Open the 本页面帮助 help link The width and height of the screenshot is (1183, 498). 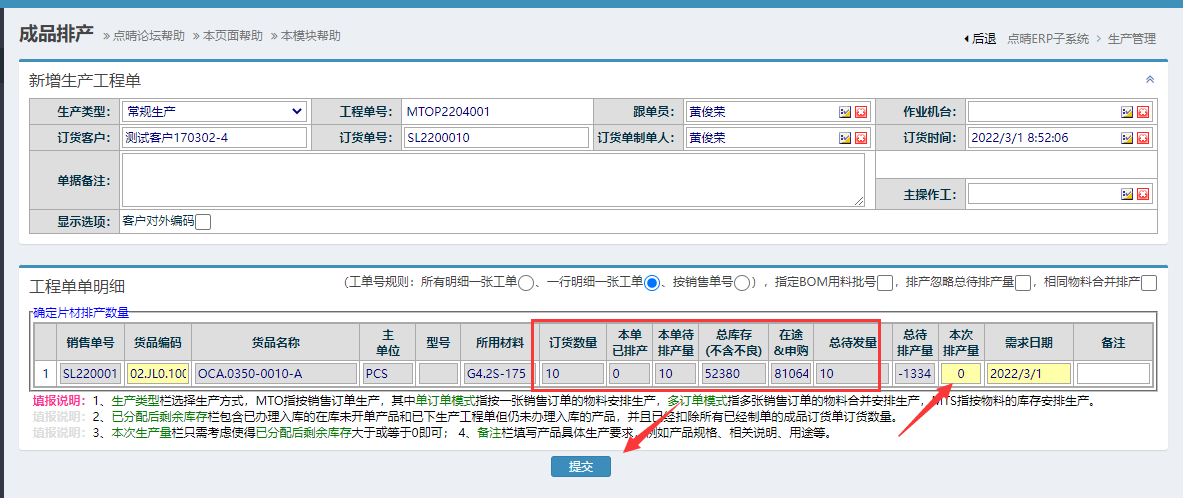[232, 36]
